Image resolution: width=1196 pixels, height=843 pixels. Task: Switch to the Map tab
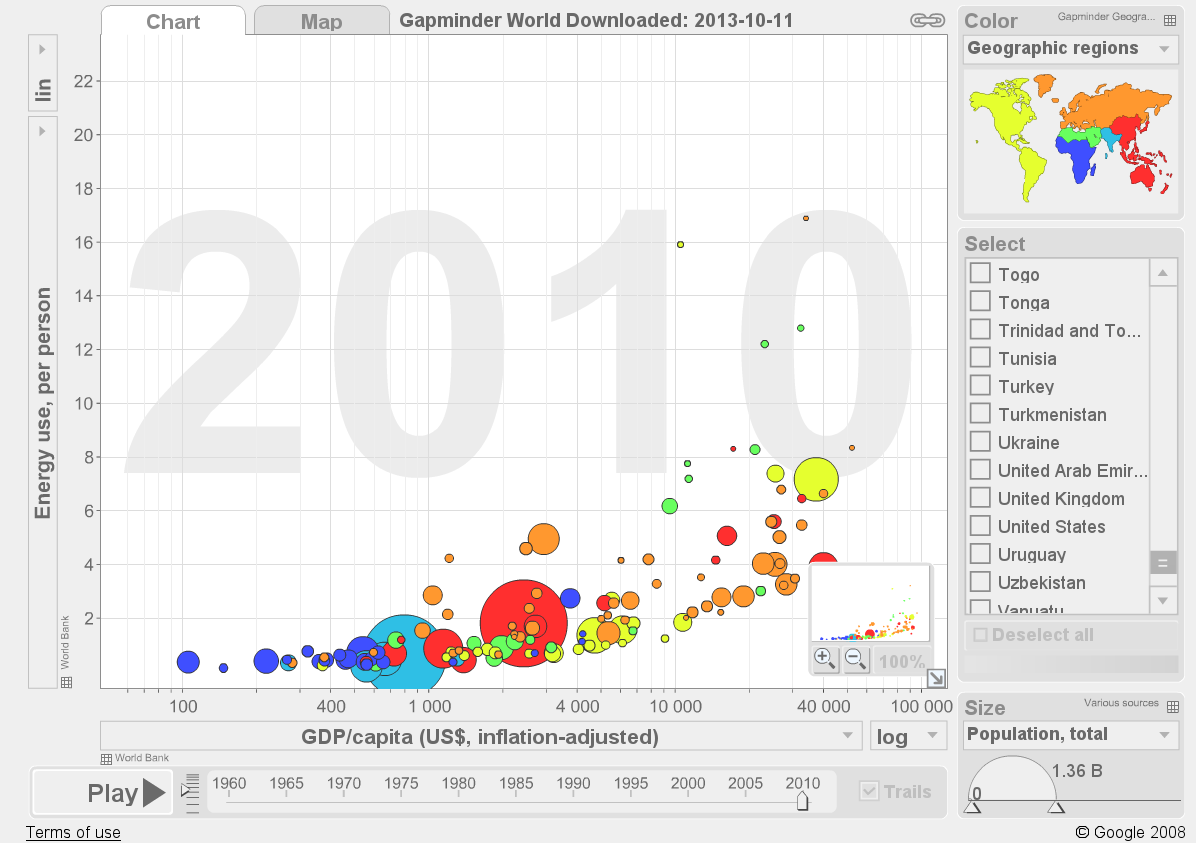321,21
